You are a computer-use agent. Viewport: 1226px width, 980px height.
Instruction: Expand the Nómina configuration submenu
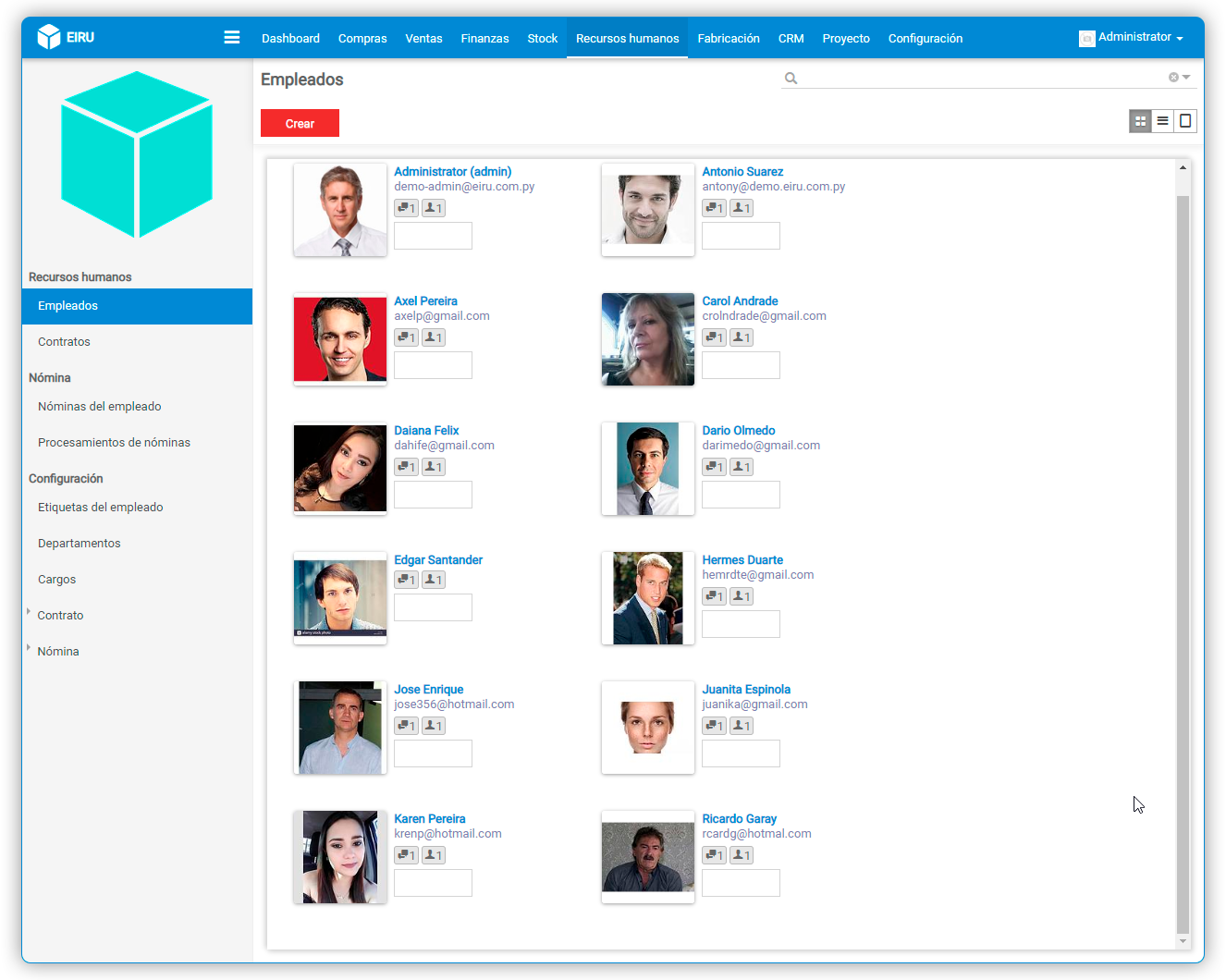[30, 648]
